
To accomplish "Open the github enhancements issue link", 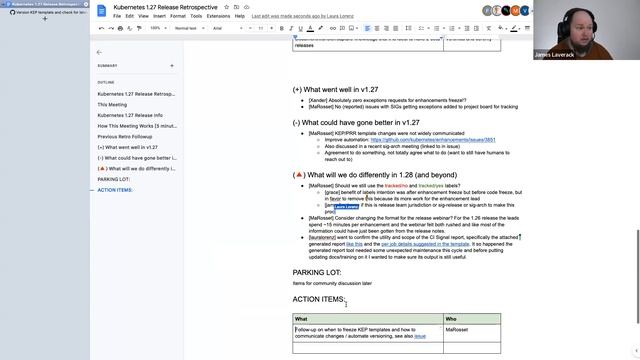I will click(433, 140).
